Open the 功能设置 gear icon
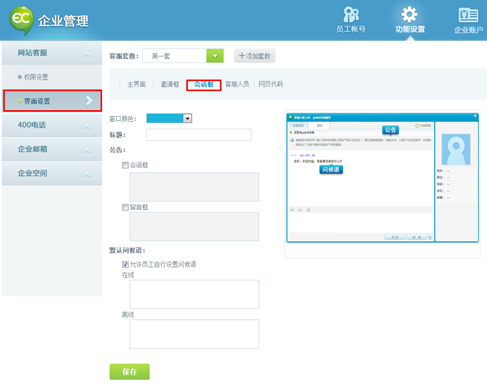 point(410,20)
